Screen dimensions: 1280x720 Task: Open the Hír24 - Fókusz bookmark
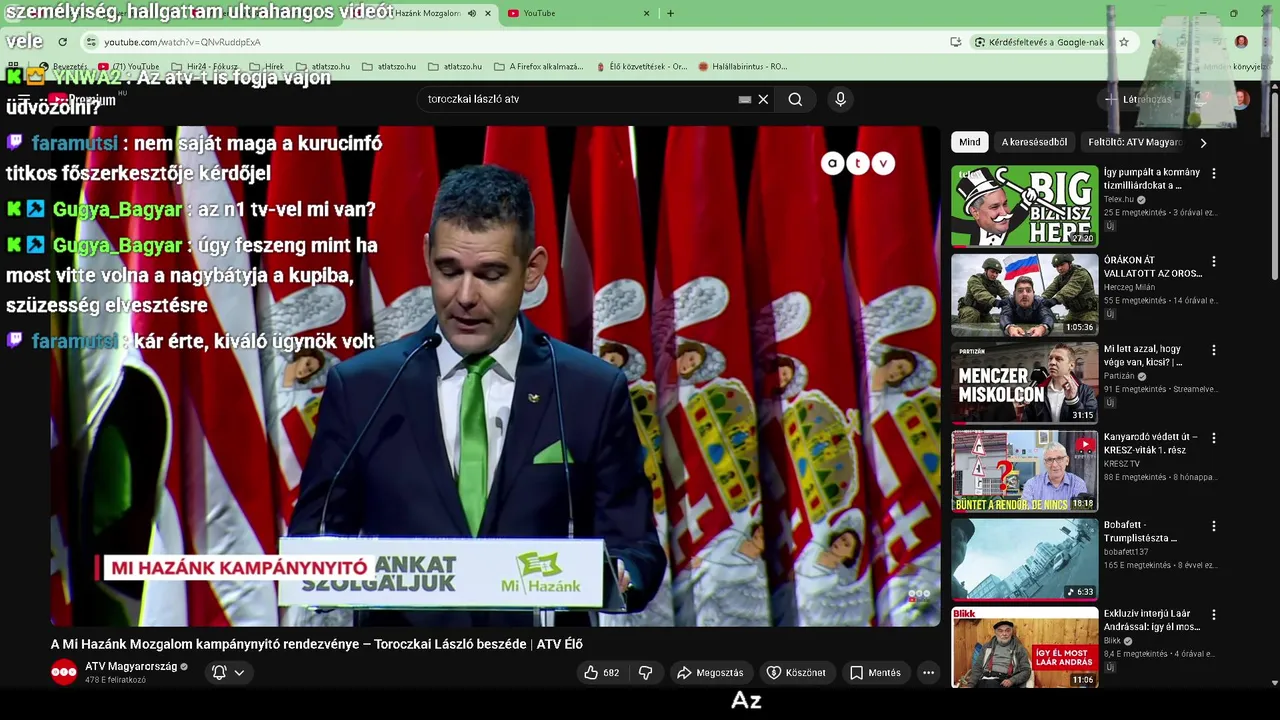pyautogui.click(x=204, y=67)
